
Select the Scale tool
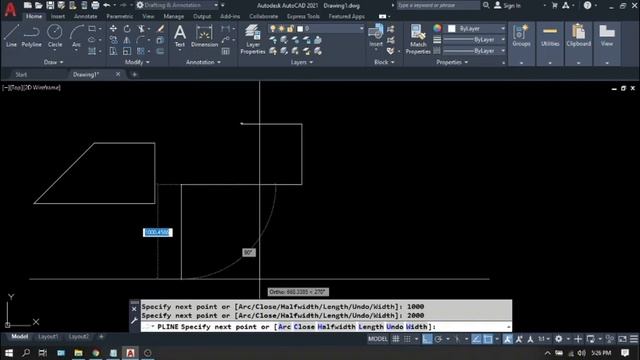point(127,51)
